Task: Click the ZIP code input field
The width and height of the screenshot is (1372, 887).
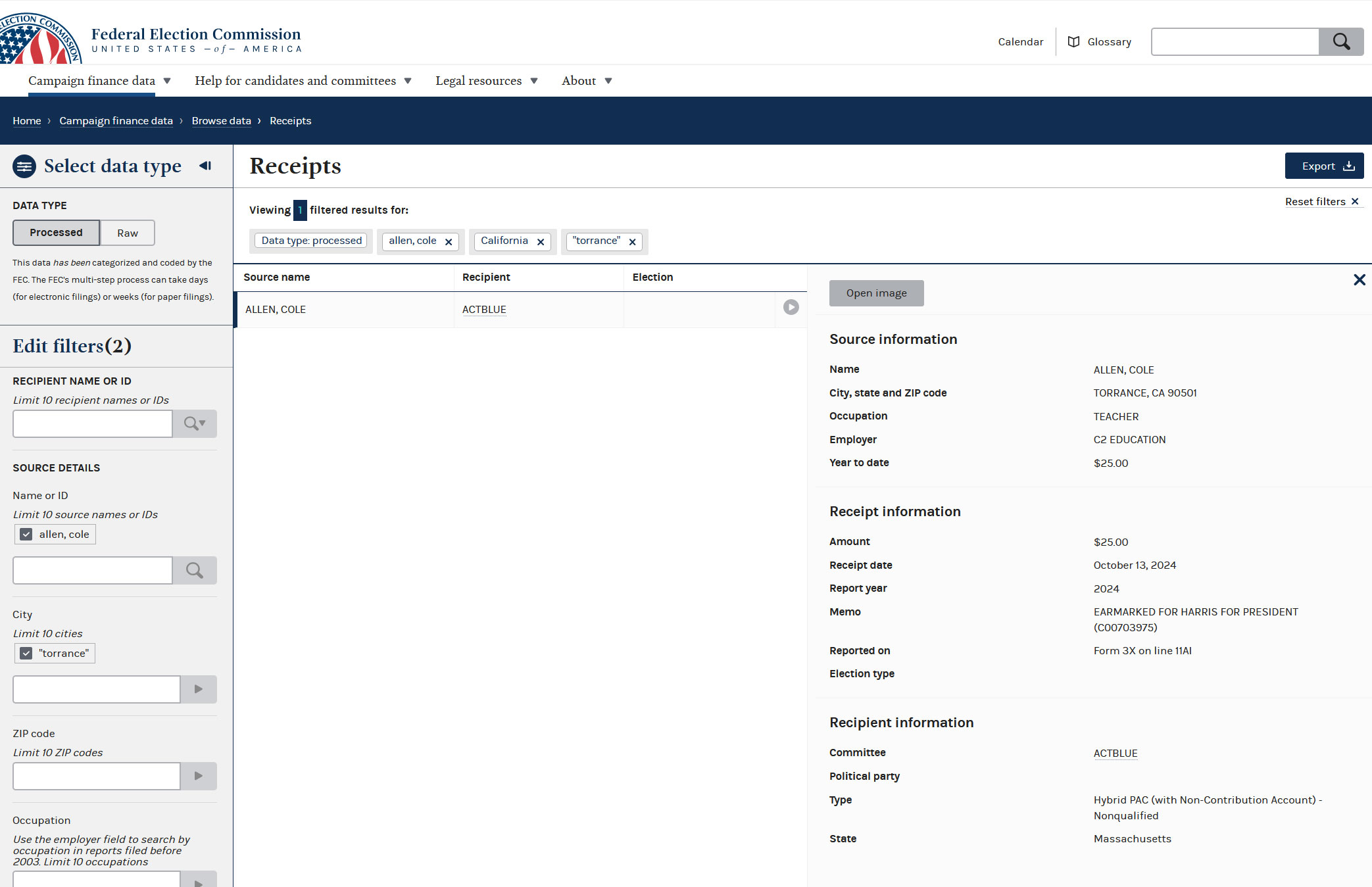Action: tap(97, 777)
